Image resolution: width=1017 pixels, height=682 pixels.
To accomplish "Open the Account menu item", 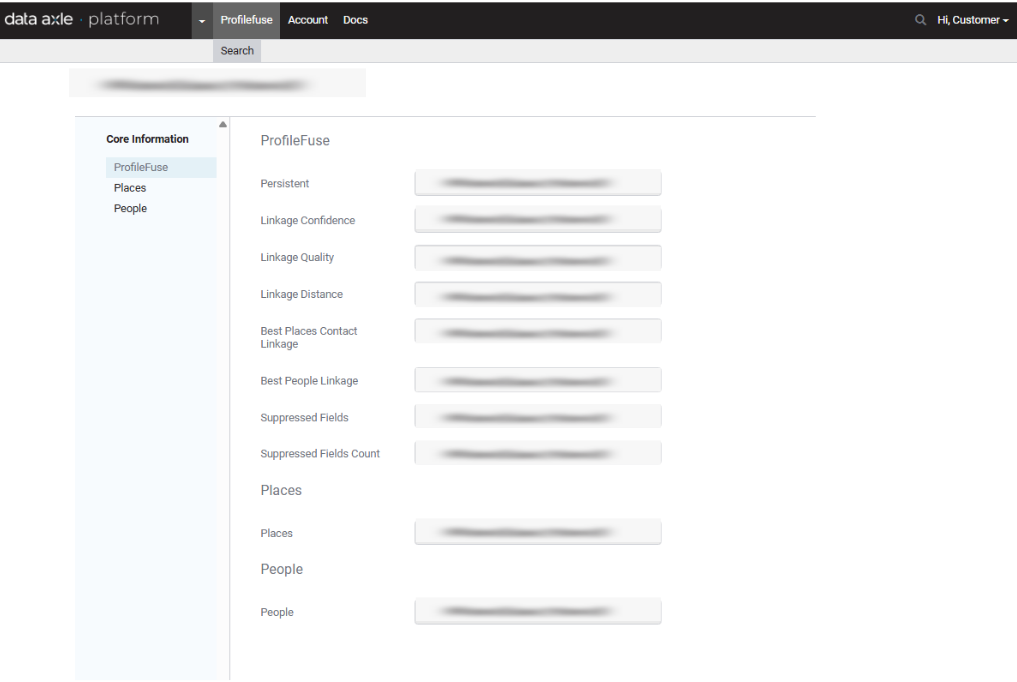I will coord(308,20).
